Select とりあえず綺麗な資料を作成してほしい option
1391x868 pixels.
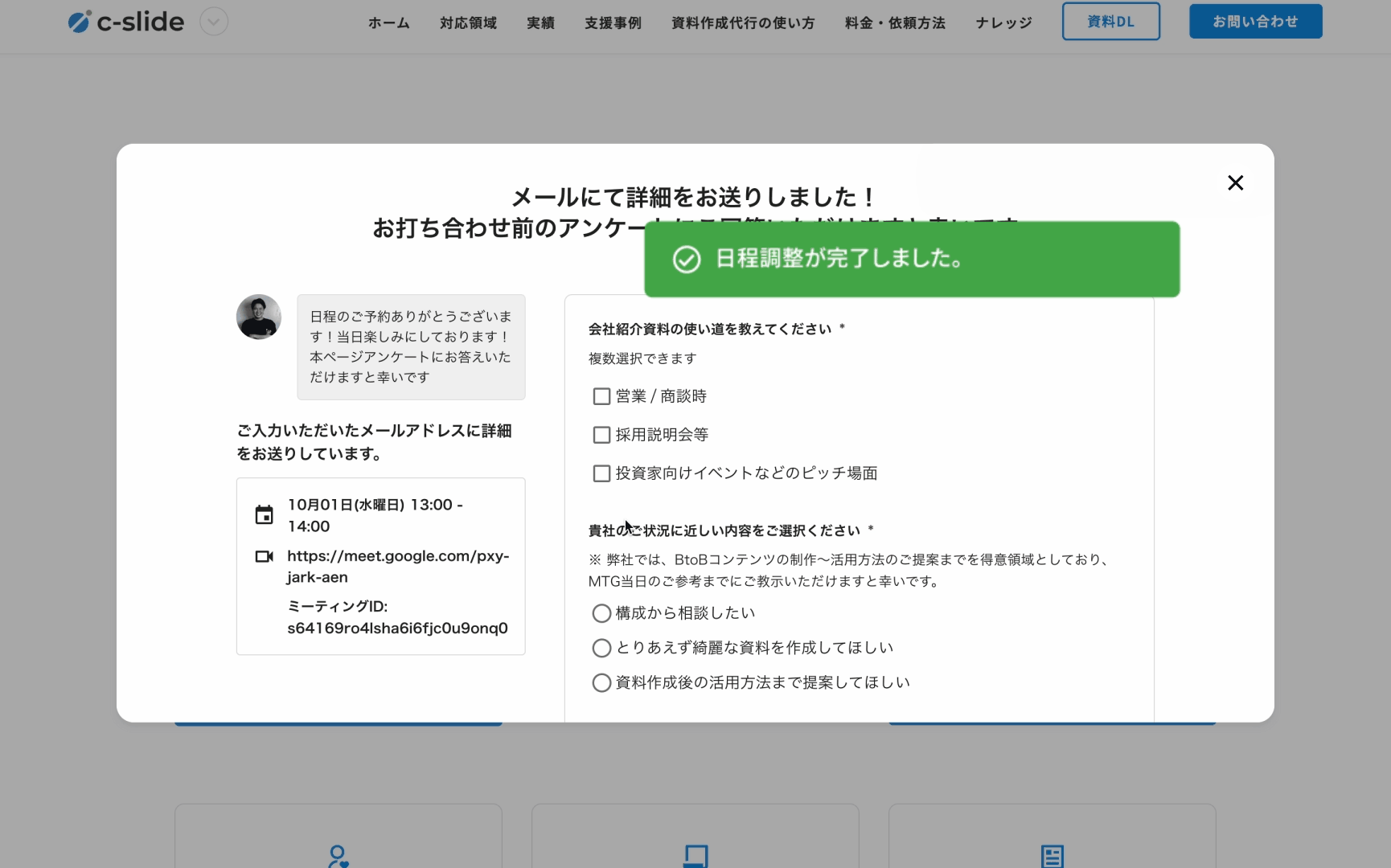click(x=601, y=648)
